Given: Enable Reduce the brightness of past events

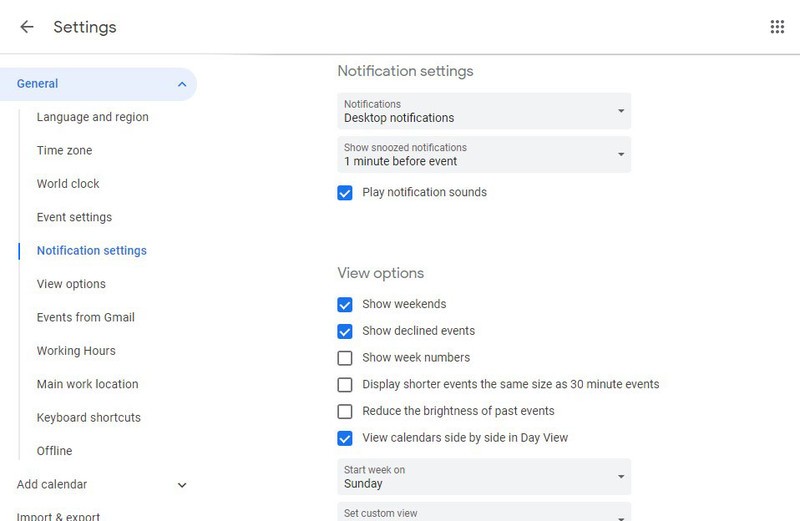Looking at the screenshot, I should tap(345, 411).
